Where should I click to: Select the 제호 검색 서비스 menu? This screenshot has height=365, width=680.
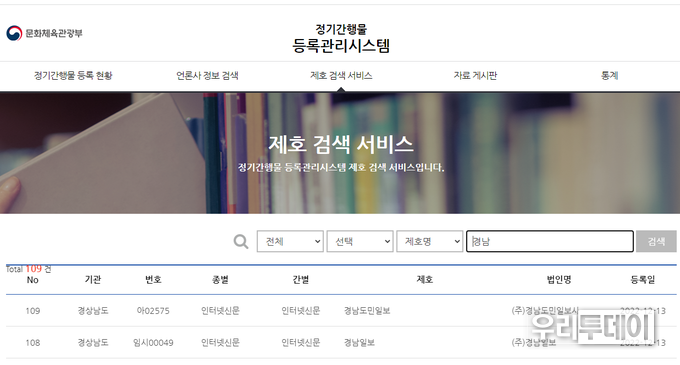click(341, 75)
